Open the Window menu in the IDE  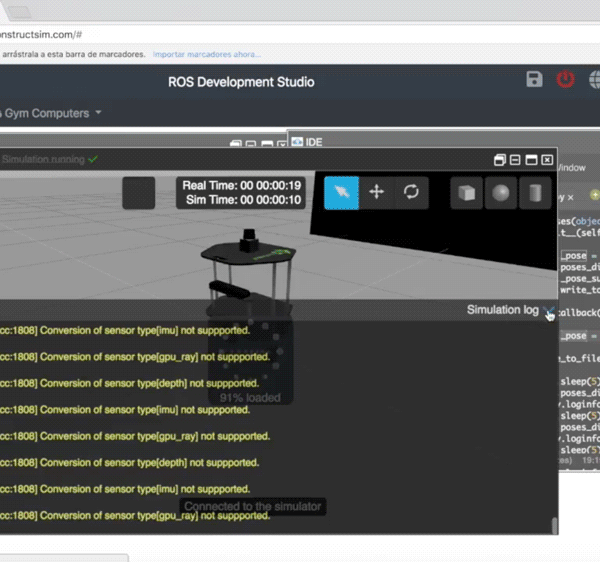point(571,168)
